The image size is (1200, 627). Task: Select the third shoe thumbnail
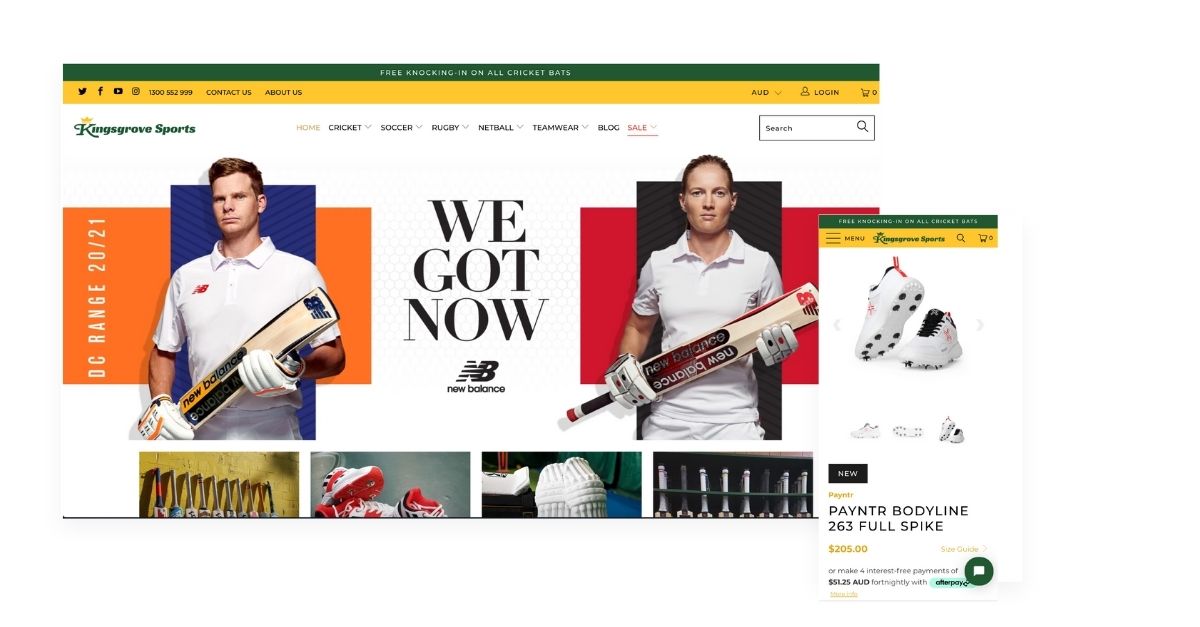click(x=951, y=431)
